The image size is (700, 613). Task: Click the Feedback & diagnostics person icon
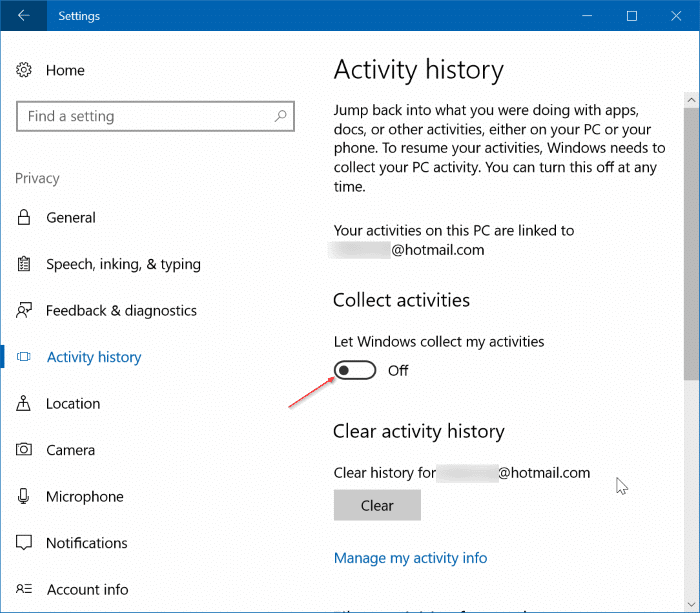point(24,310)
